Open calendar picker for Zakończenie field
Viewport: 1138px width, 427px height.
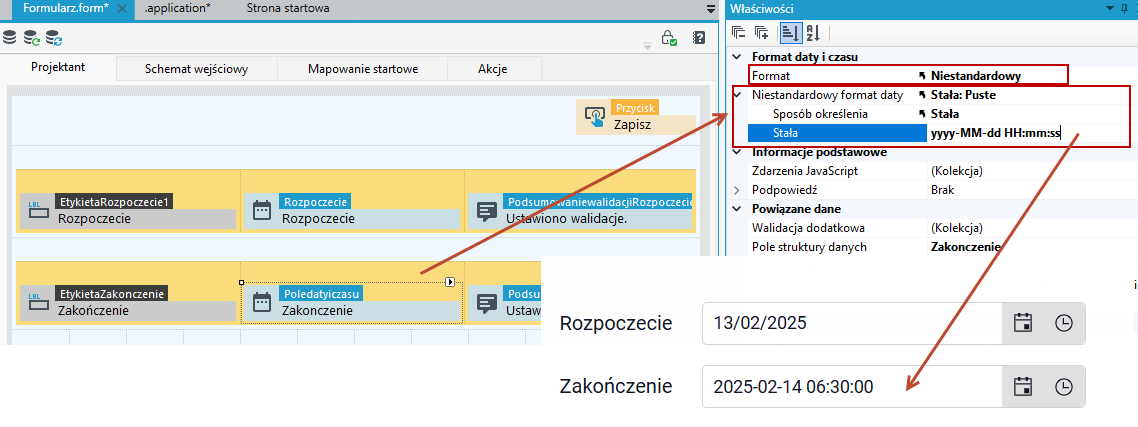pyautogui.click(x=1023, y=386)
